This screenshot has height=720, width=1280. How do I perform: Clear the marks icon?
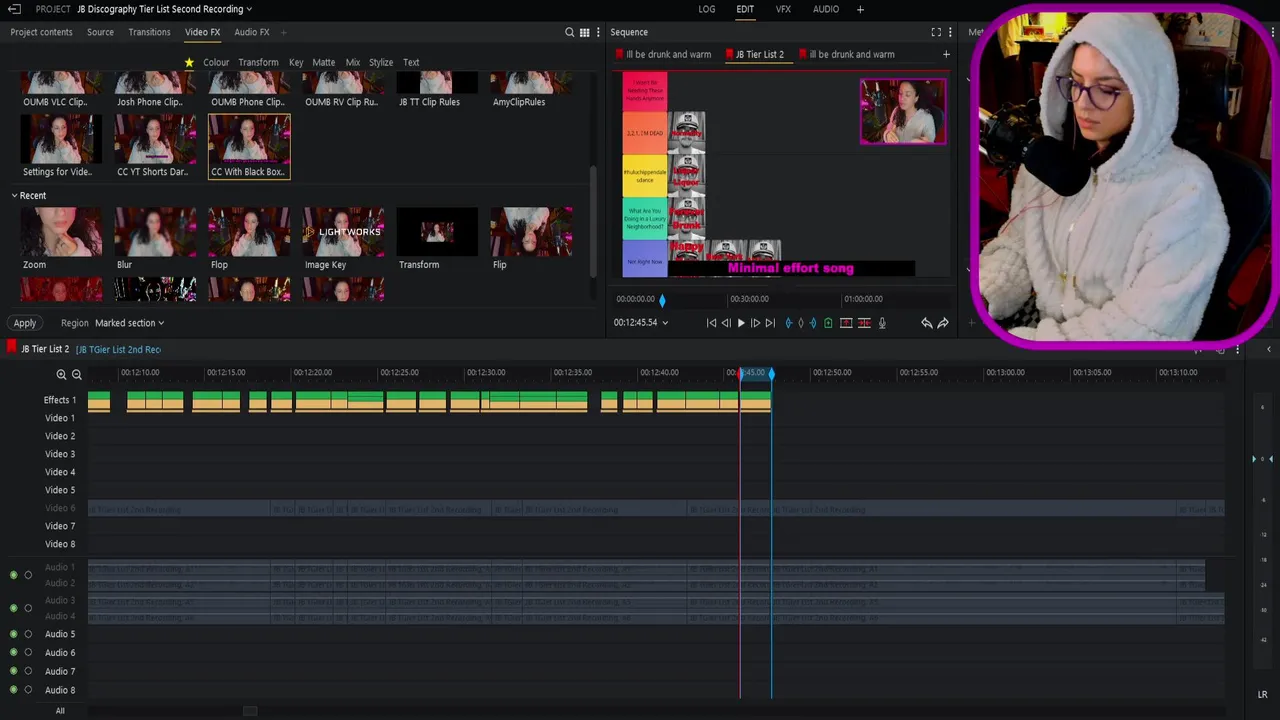pyautogui.click(x=800, y=323)
